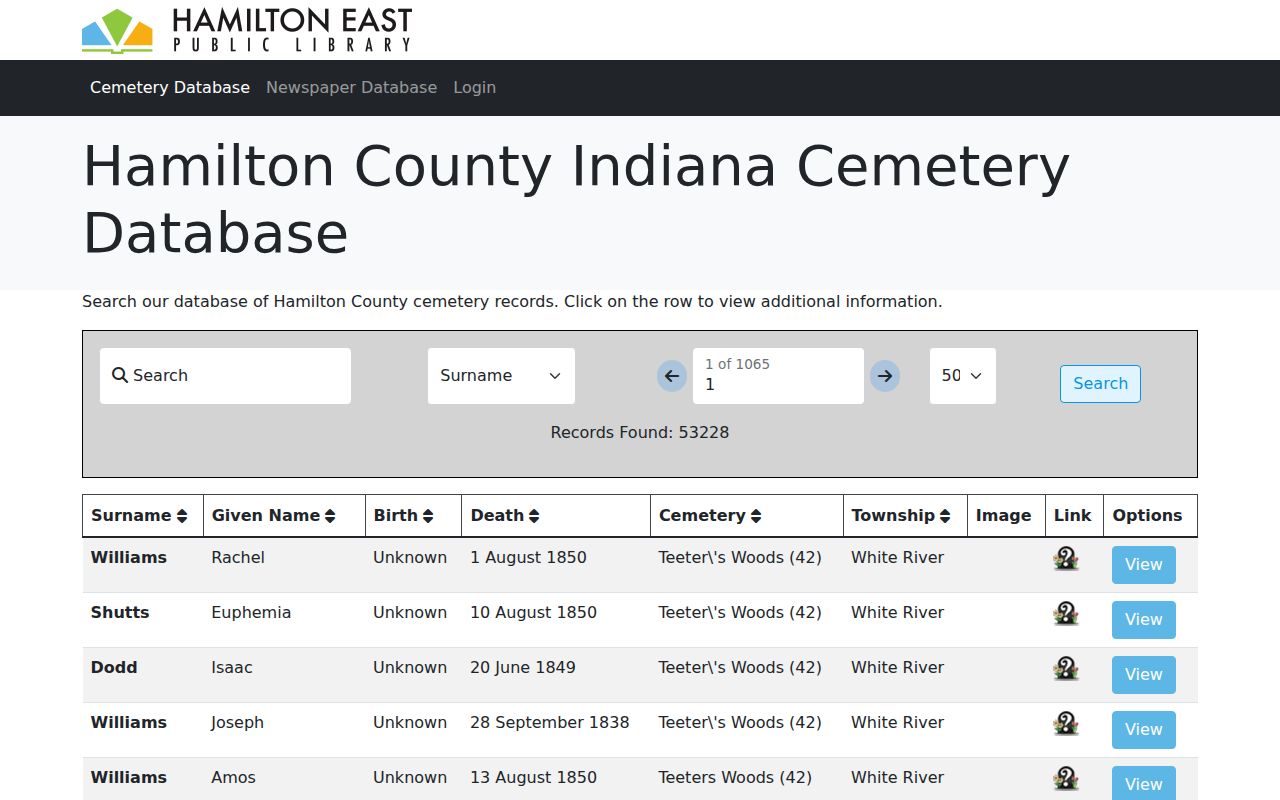Go to next page arrow
Screen dimensions: 1280x800
884,376
